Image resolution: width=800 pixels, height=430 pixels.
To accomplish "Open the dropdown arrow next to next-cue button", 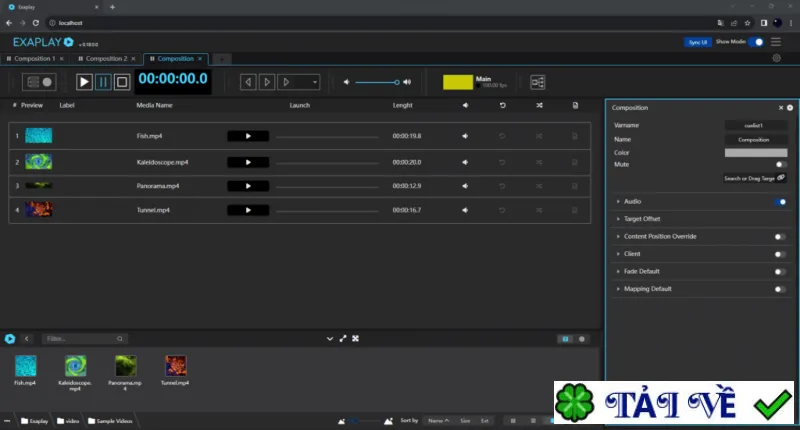I will point(315,82).
